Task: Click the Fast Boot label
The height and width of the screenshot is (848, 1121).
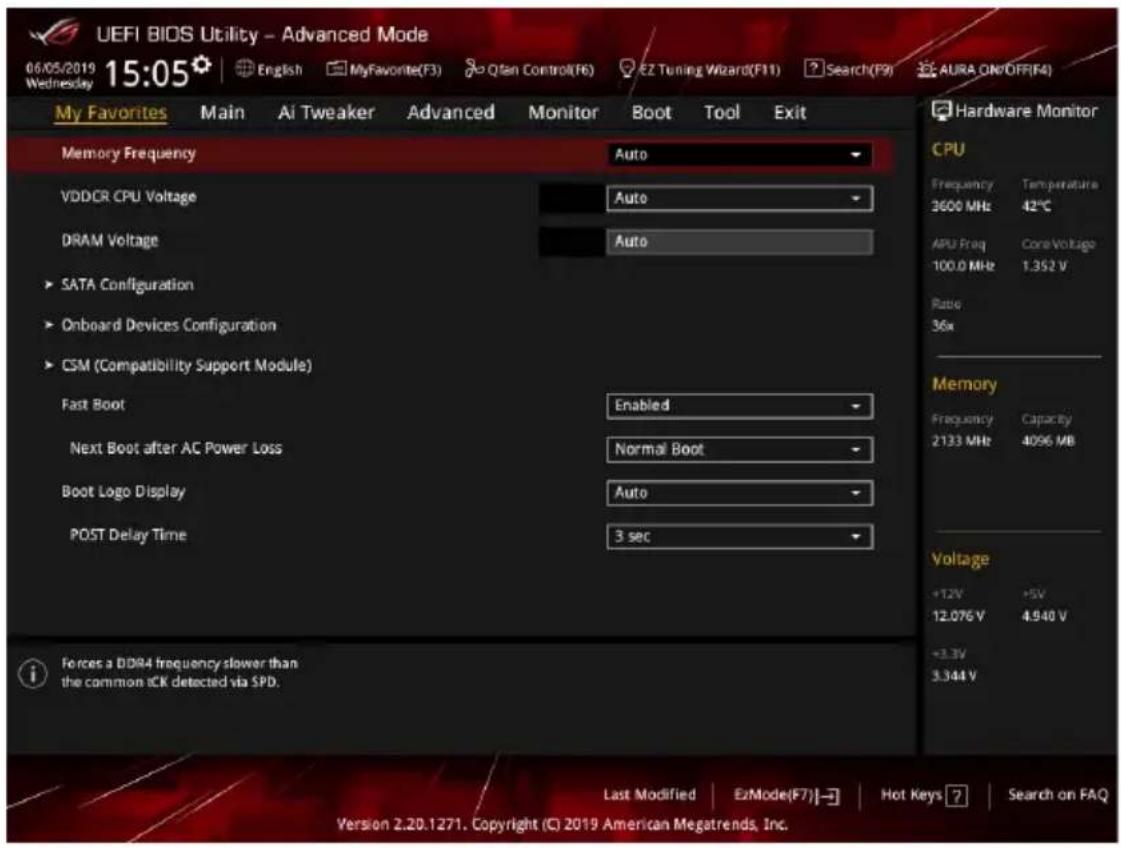Action: 93,405
